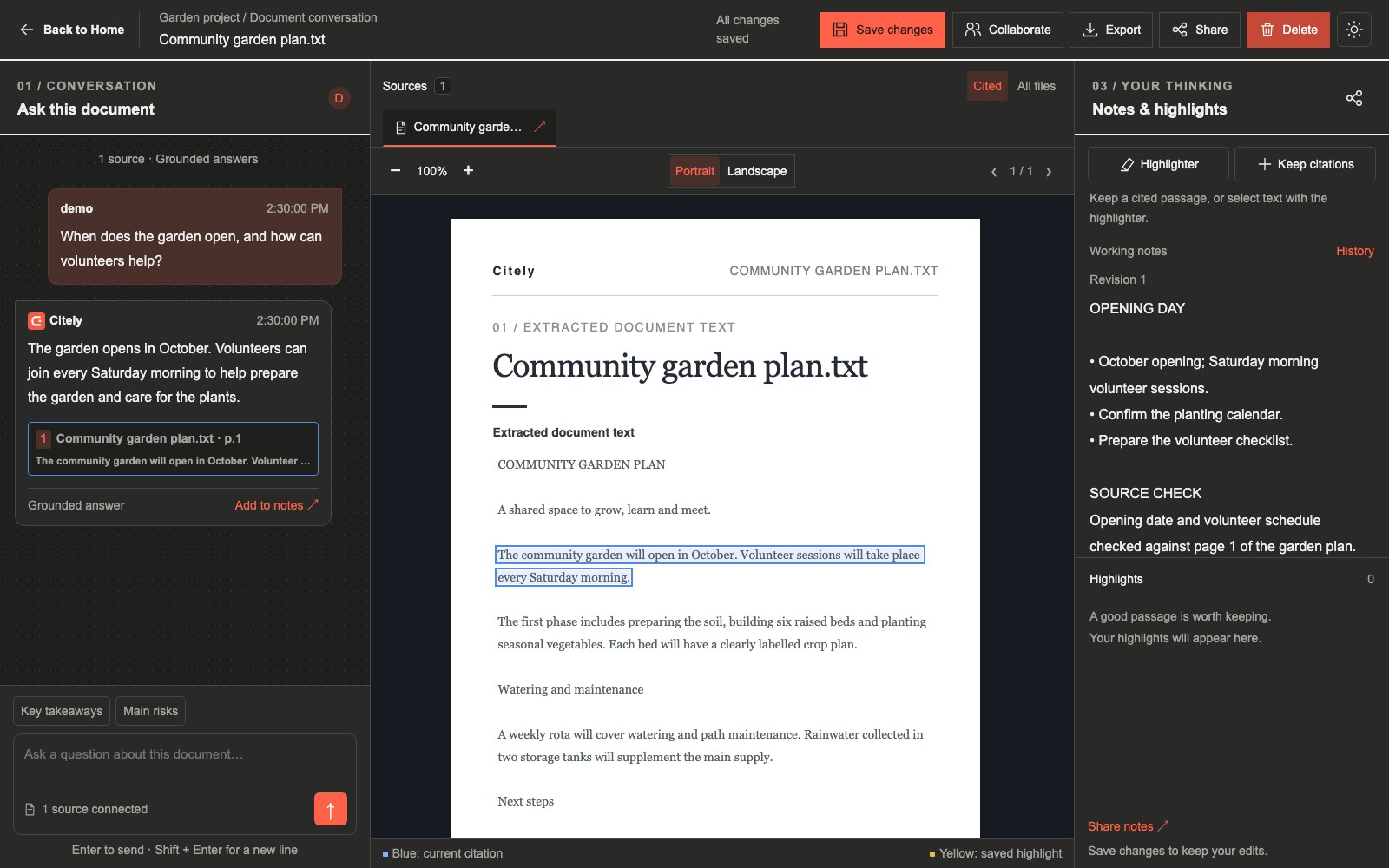
Task: Click the working notes text area
Action: (x=1231, y=427)
